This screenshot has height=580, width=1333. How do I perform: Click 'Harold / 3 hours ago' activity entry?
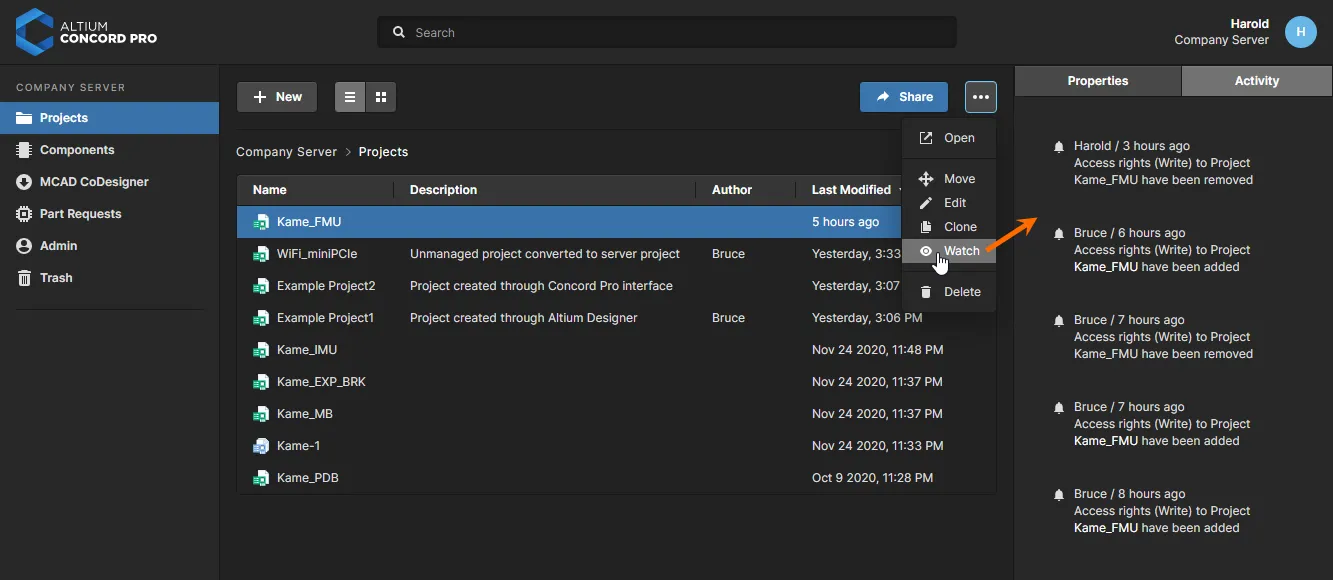tap(1132, 147)
